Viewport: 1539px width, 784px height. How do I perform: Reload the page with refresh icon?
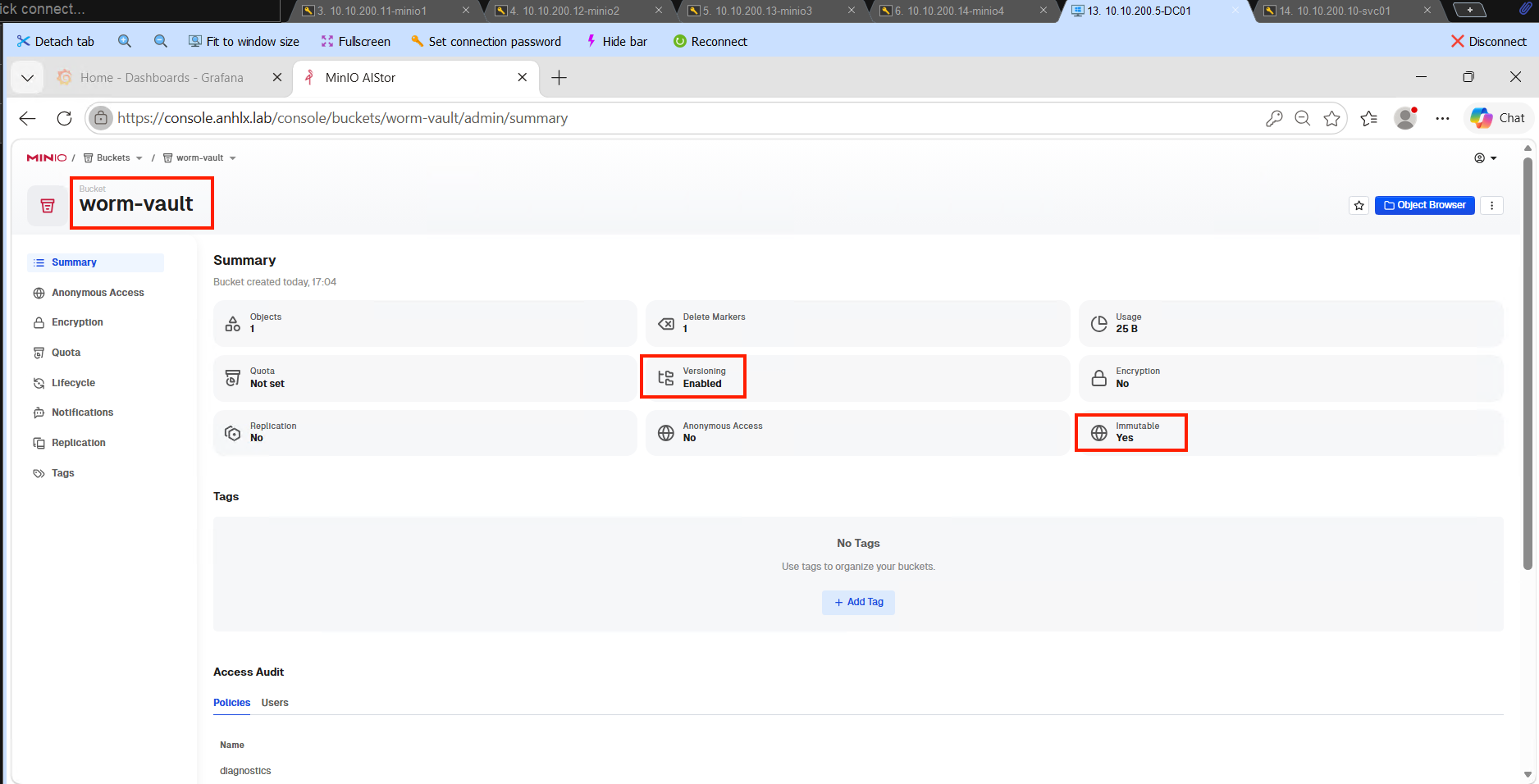click(64, 118)
